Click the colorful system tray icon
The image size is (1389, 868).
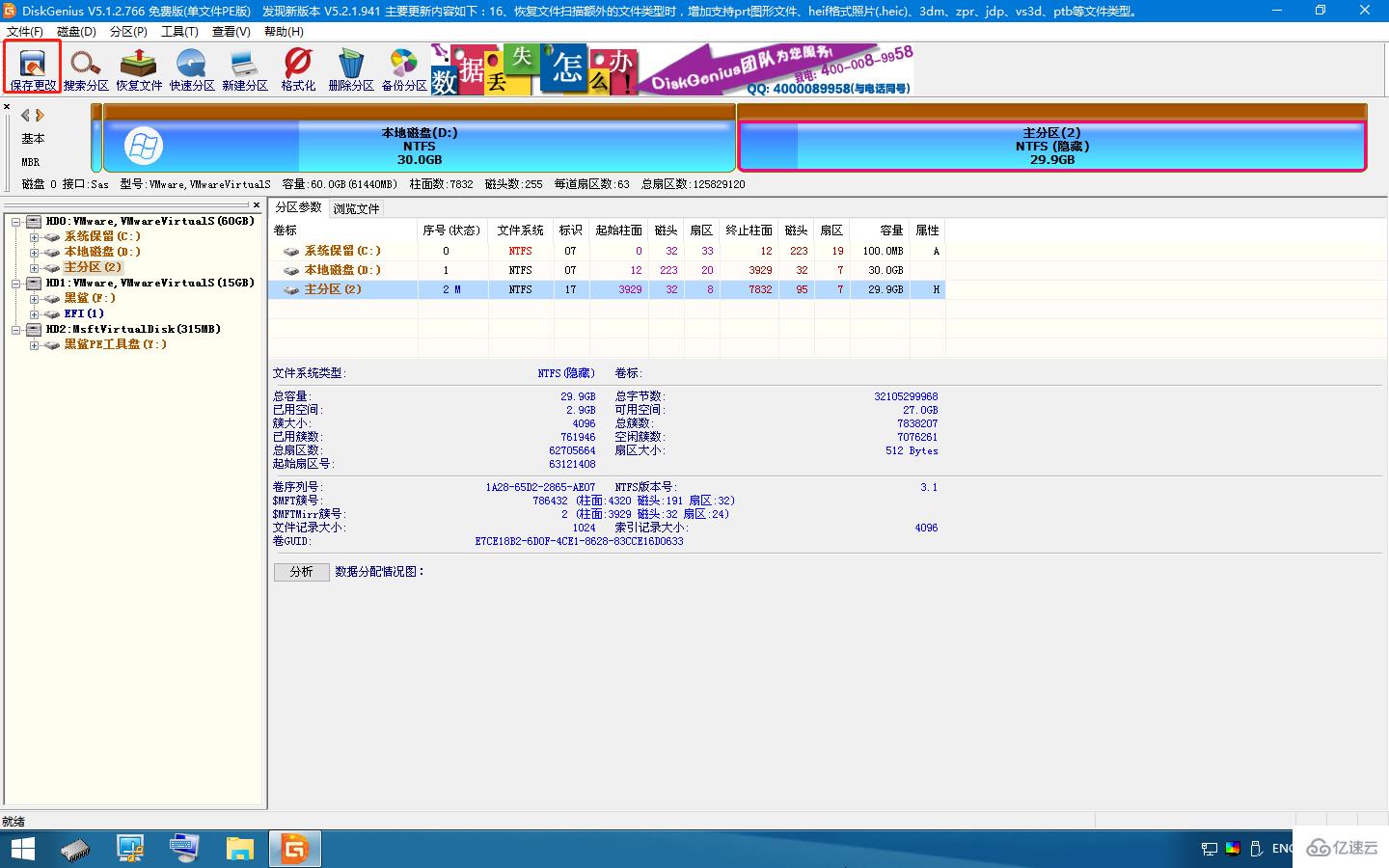point(1232,849)
